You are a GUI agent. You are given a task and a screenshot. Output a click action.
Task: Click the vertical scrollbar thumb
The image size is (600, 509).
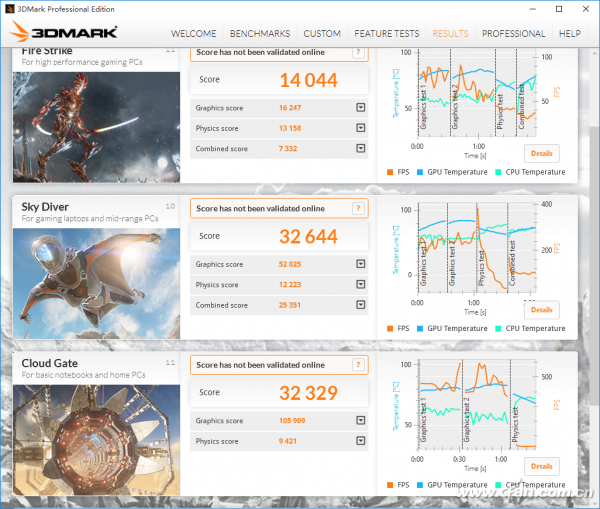[x=594, y=267]
